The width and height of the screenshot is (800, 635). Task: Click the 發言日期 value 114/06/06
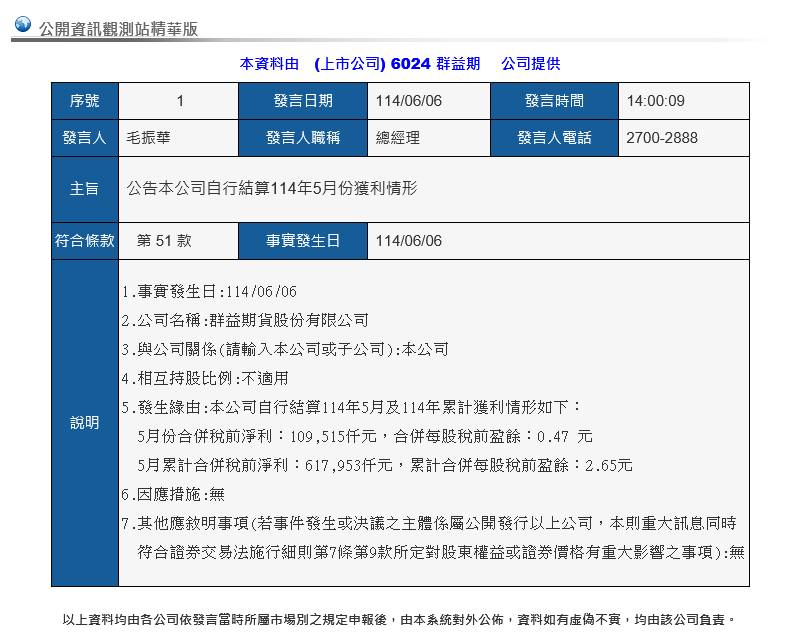point(409,101)
